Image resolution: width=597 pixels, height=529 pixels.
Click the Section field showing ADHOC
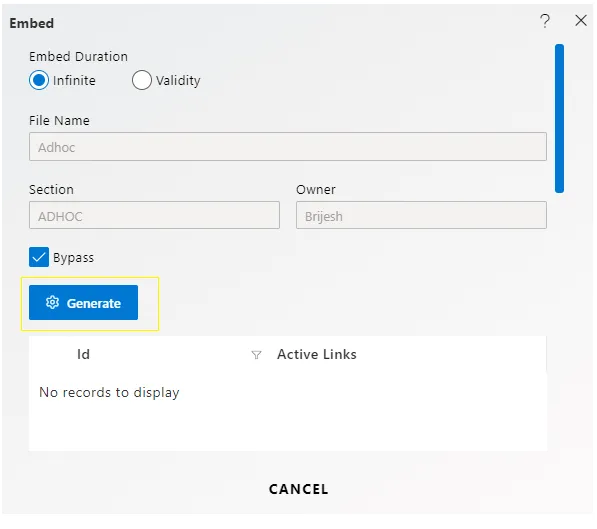[x=154, y=215]
